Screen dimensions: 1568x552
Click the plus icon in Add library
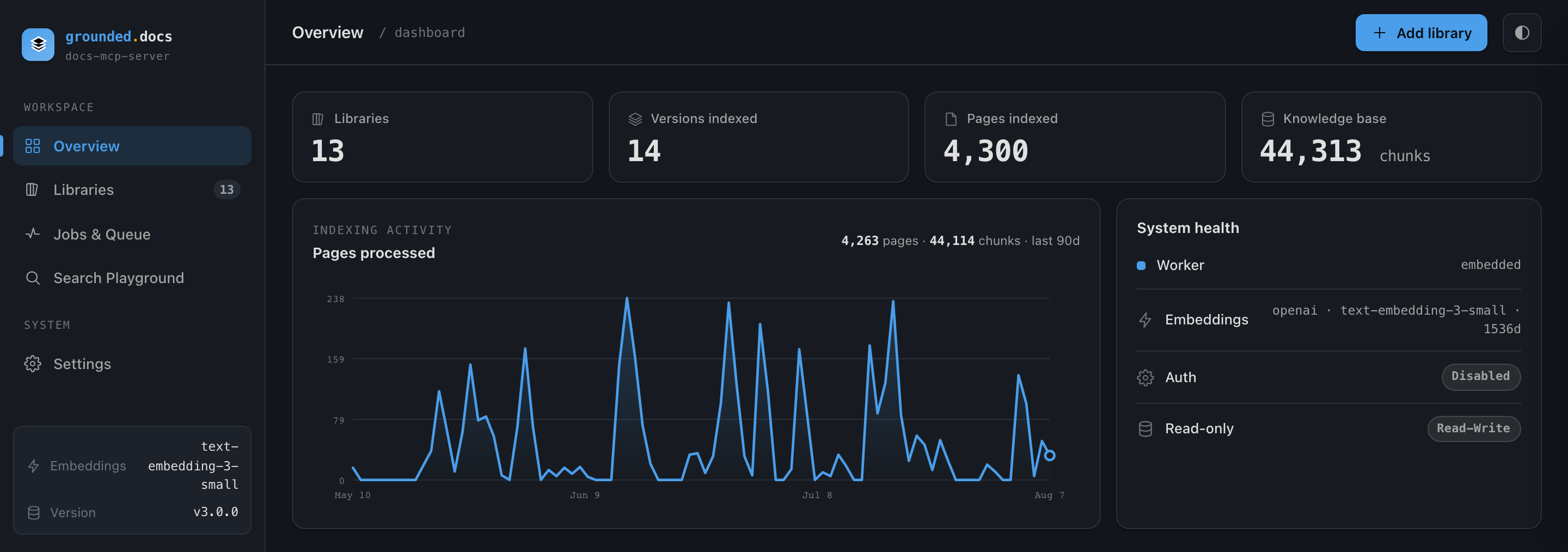coord(1379,33)
